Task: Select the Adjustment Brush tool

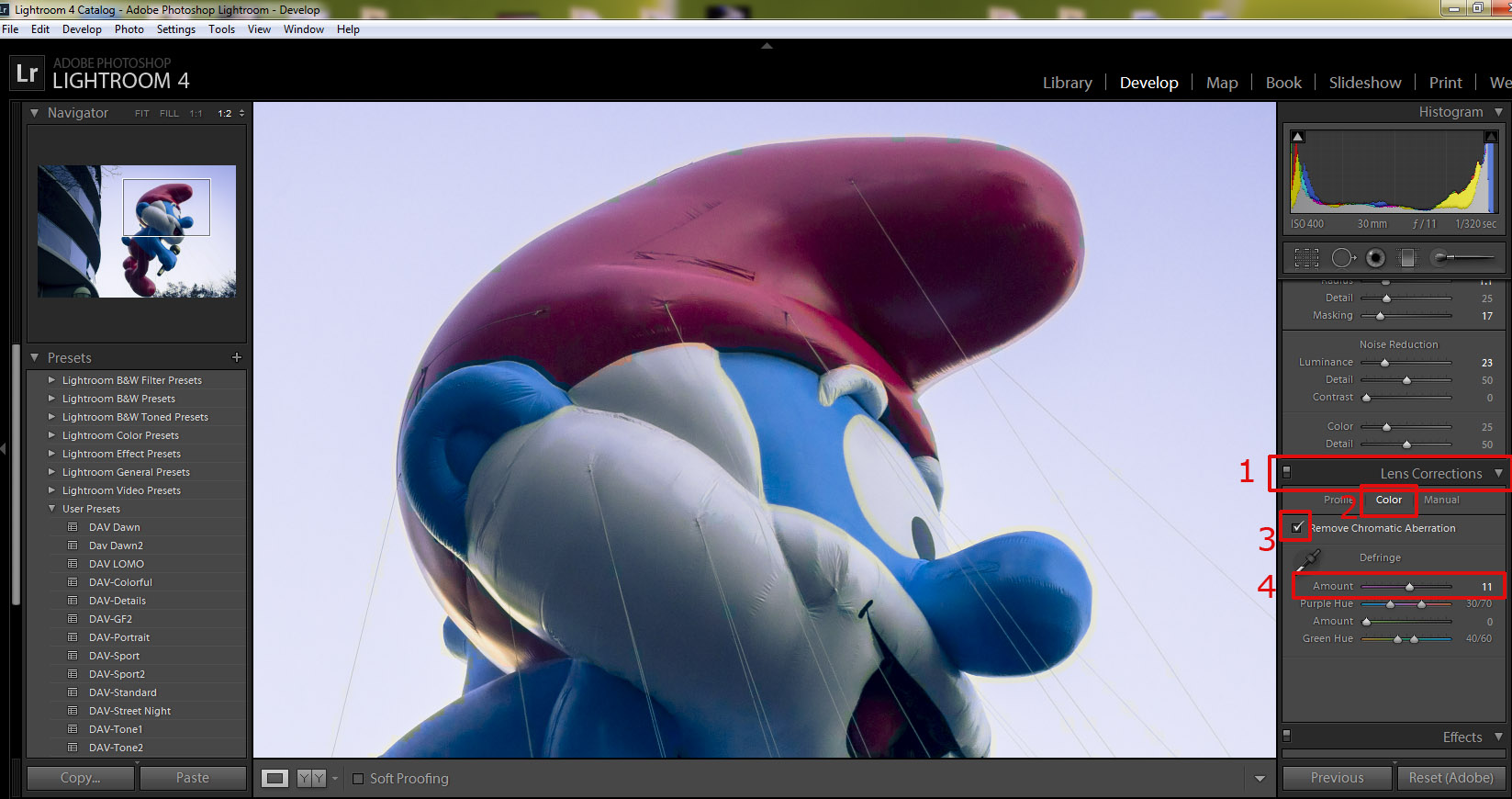Action: click(x=1463, y=258)
